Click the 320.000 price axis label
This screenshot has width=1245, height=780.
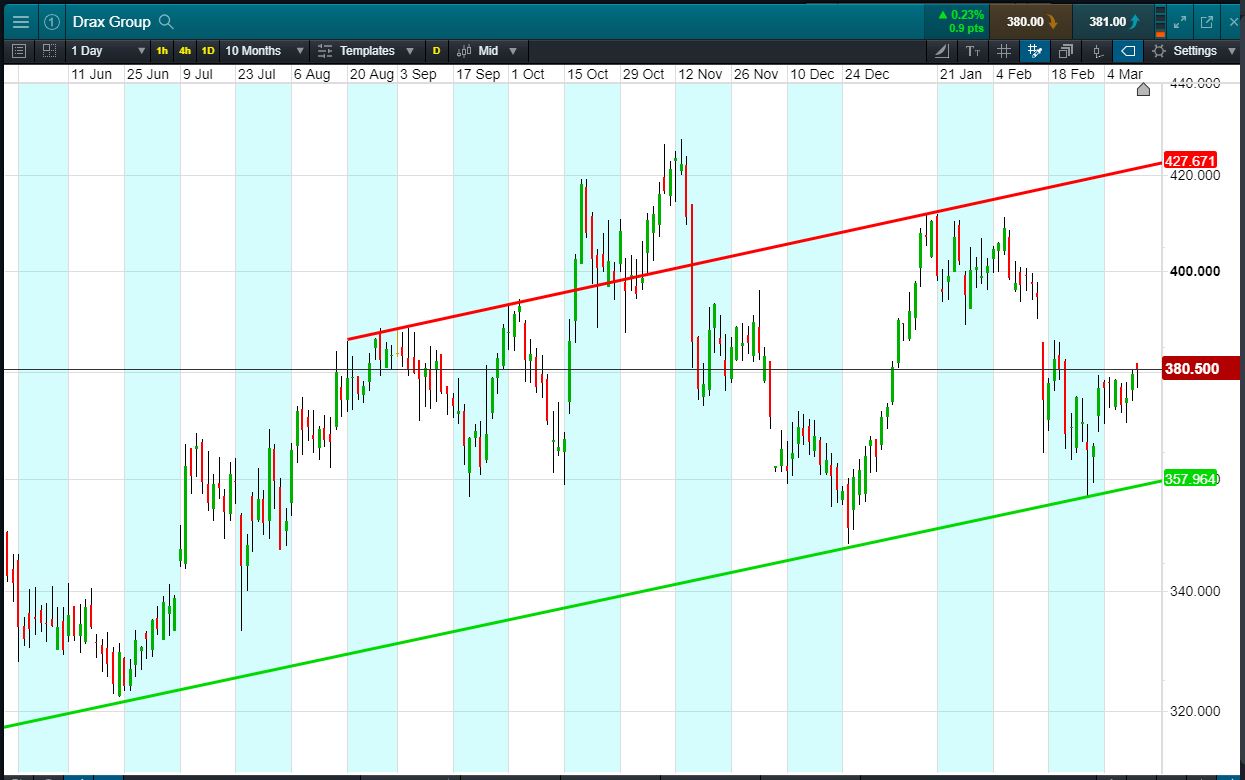(x=1194, y=711)
